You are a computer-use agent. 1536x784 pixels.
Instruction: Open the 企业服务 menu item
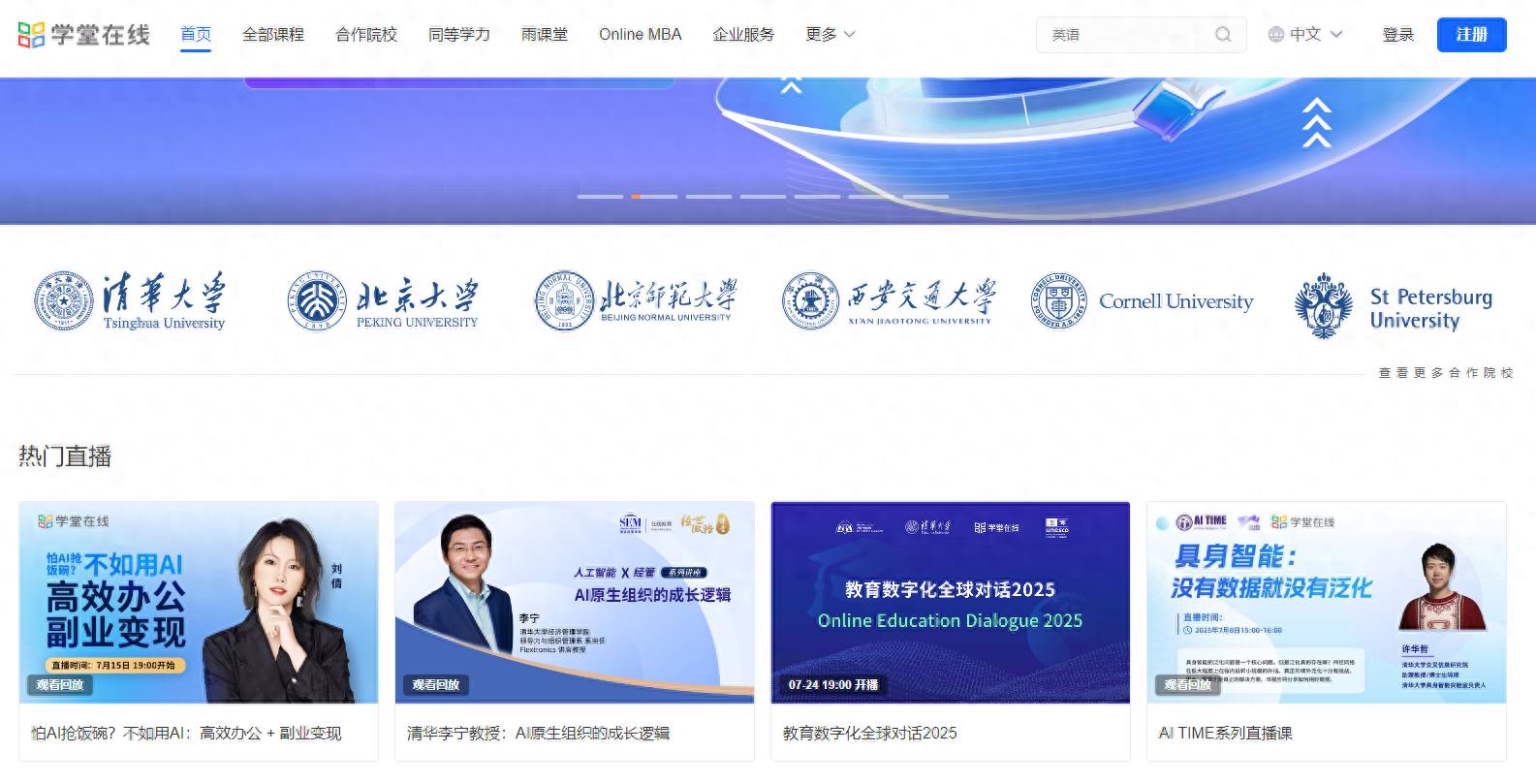(744, 35)
